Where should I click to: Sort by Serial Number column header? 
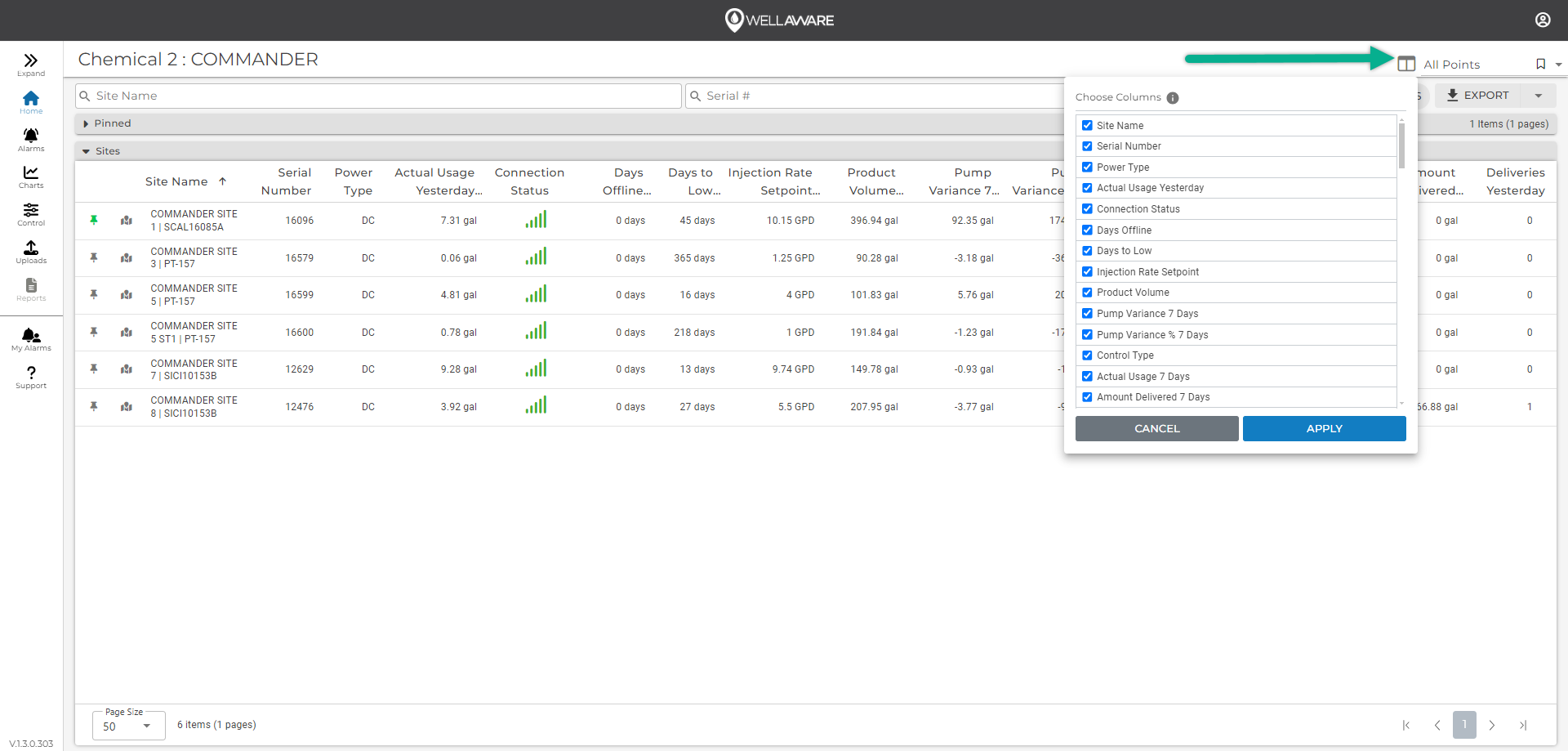click(x=286, y=181)
